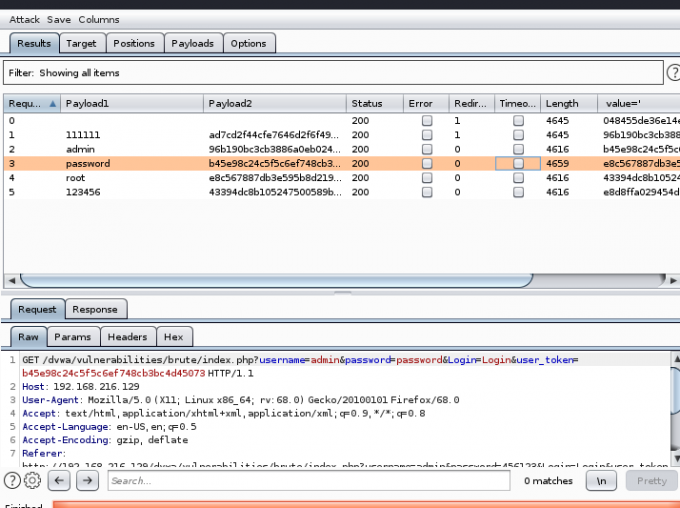The image size is (680, 508).
Task: Click the horizontal scrollbar thumb under the table
Action: click(276, 281)
